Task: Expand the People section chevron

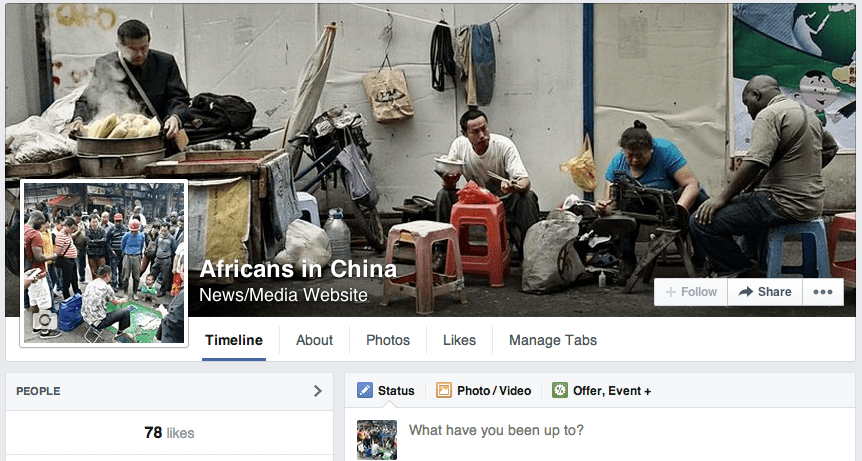Action: [318, 391]
